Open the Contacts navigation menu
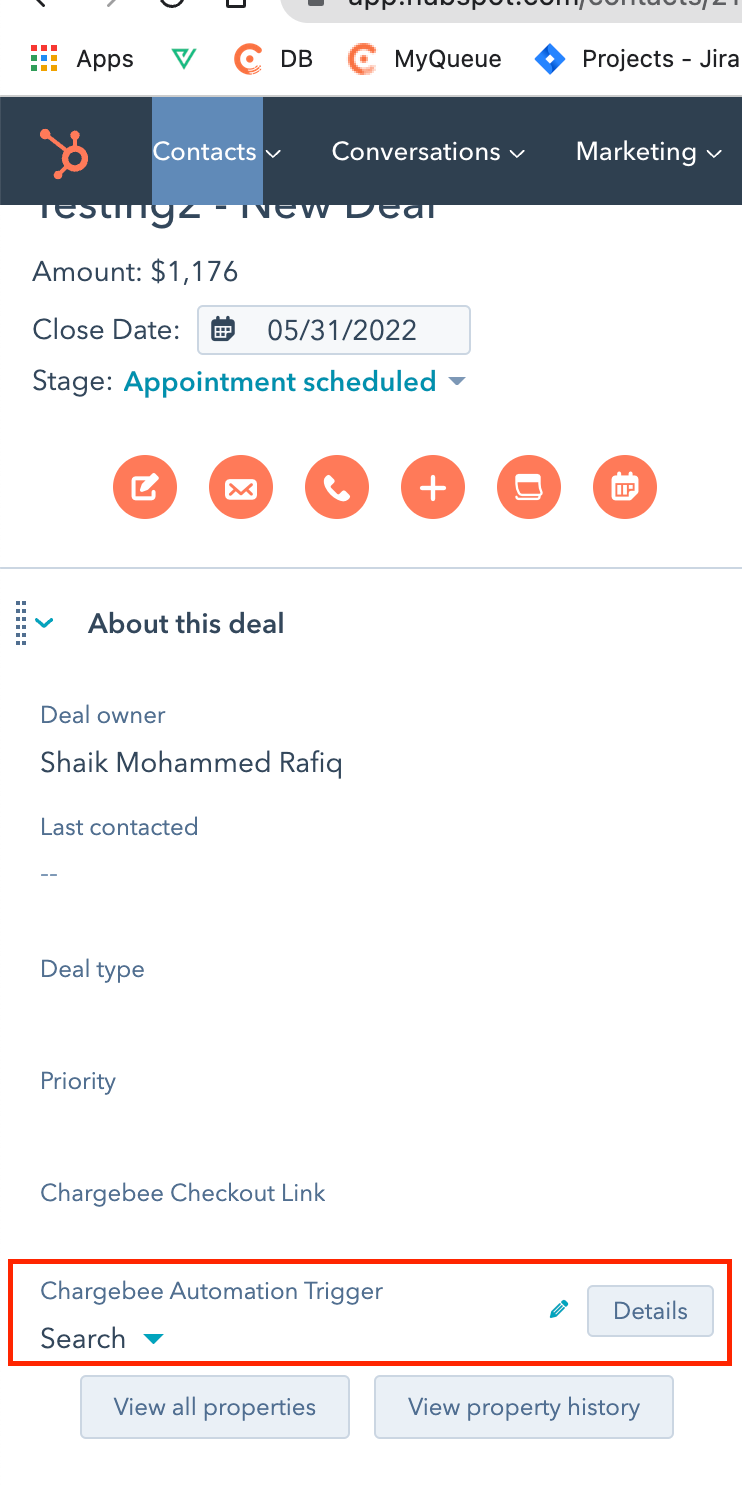Image resolution: width=742 pixels, height=1485 pixels. (216, 152)
